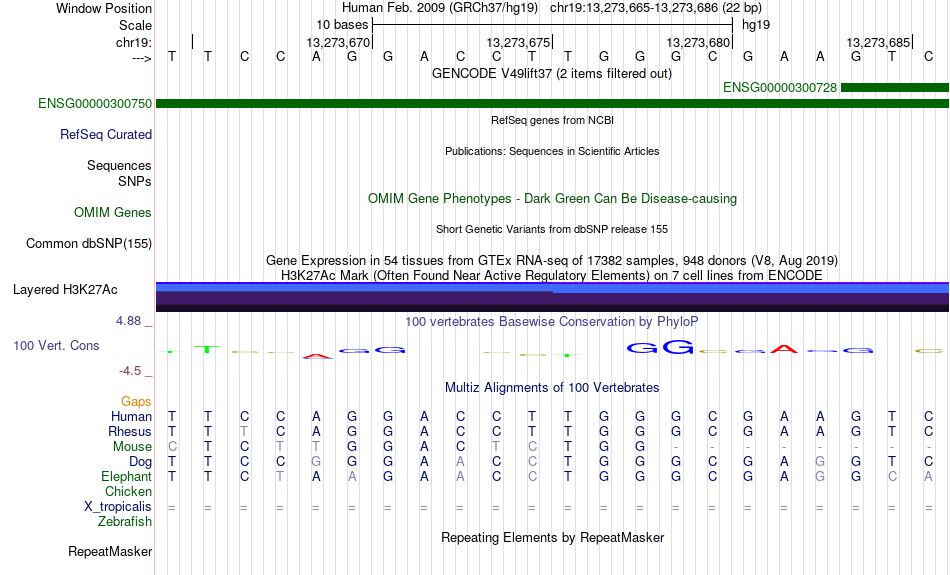Click the 13,273,675 ruler position label

(x=518, y=42)
